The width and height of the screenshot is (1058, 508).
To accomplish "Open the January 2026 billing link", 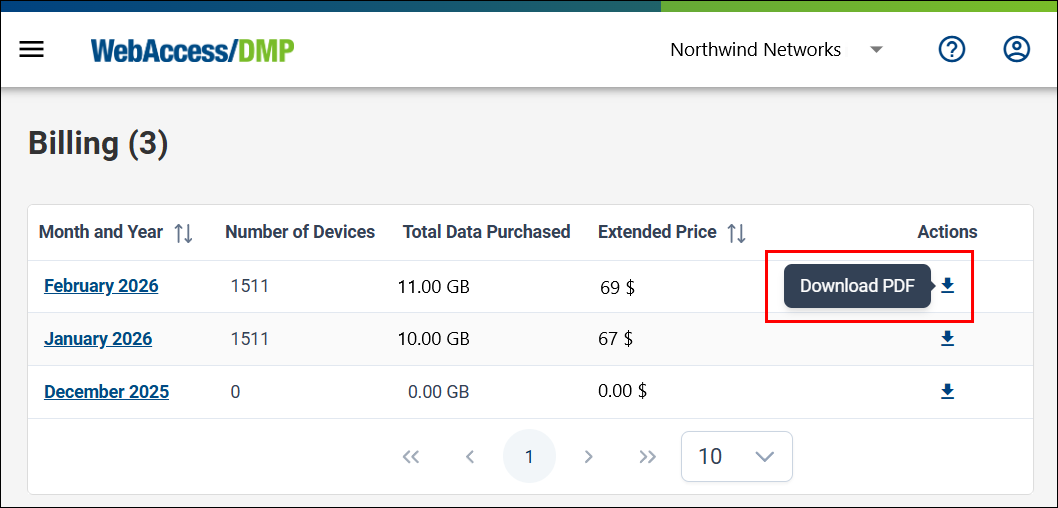I will (x=98, y=339).
